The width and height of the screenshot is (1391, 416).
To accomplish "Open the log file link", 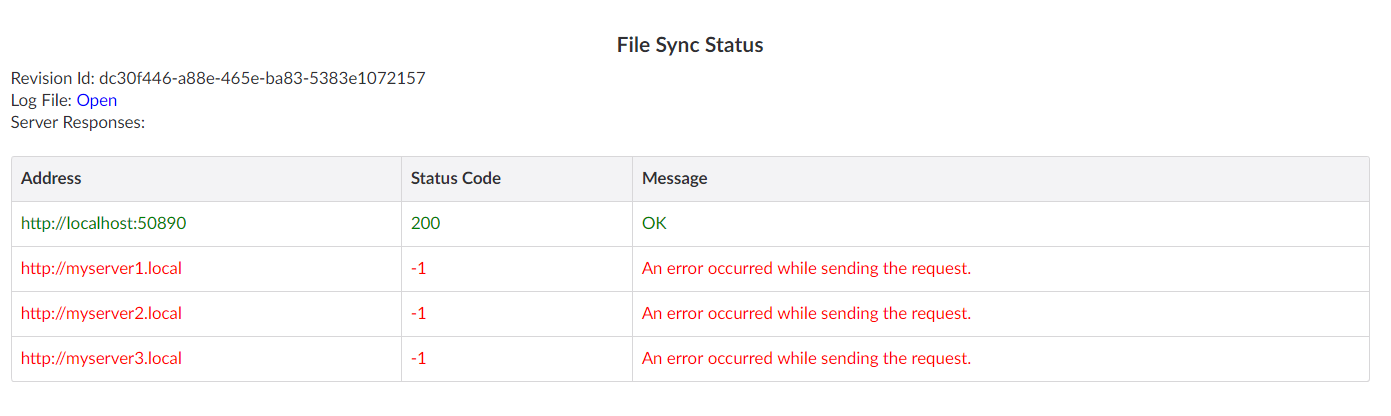I will 97,100.
